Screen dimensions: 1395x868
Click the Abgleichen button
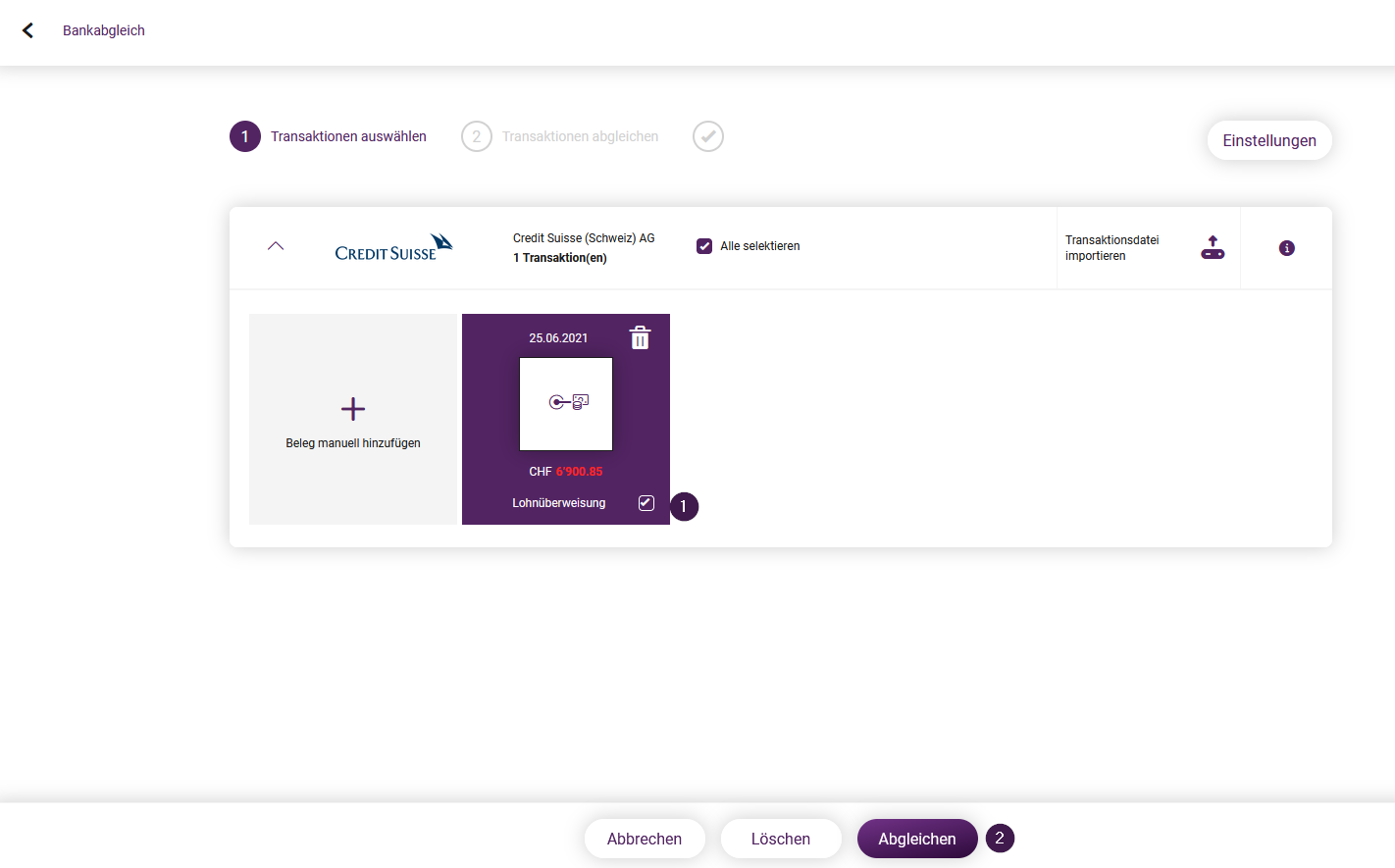point(917,839)
